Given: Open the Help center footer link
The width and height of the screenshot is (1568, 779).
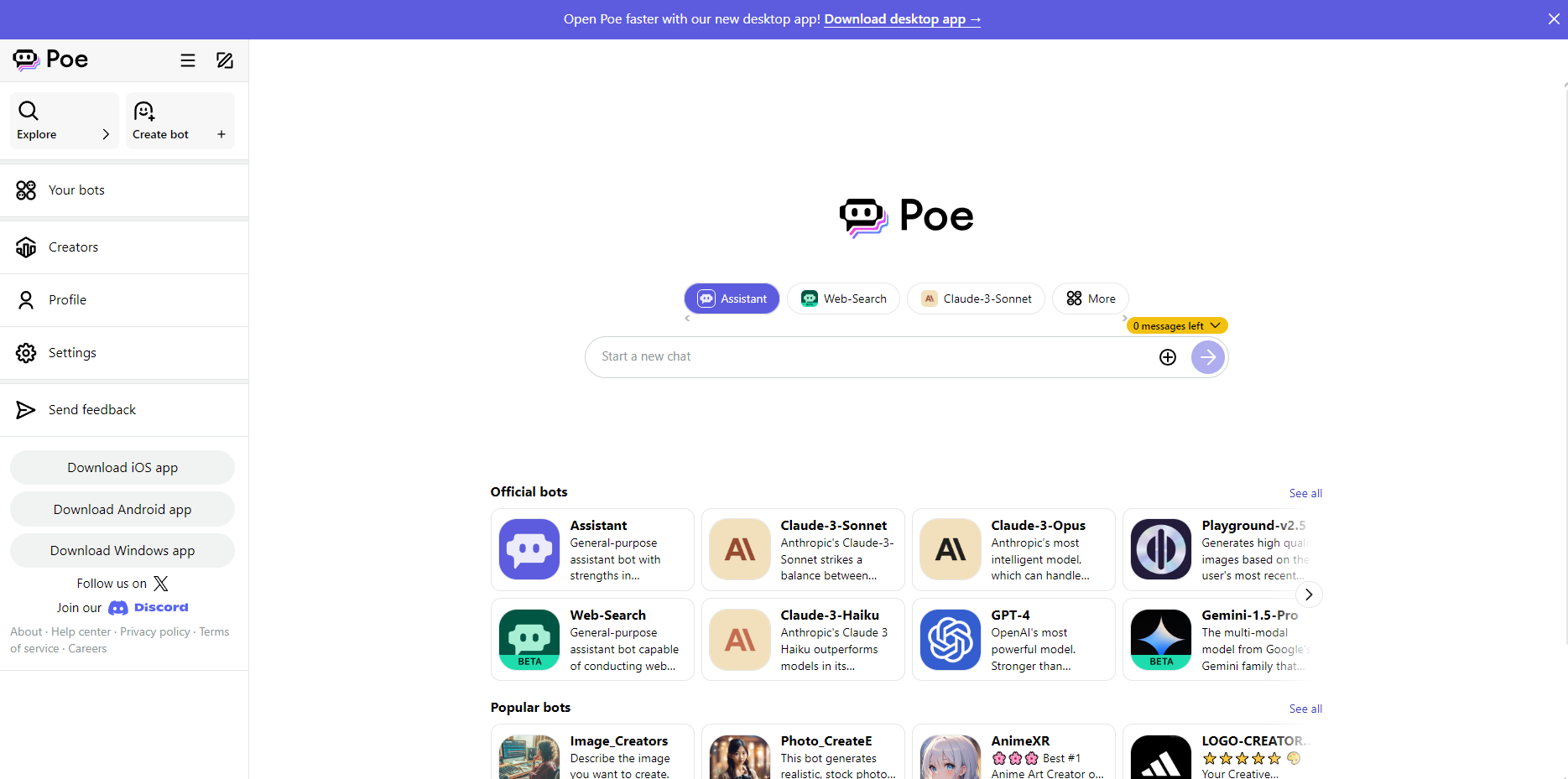Looking at the screenshot, I should (81, 632).
